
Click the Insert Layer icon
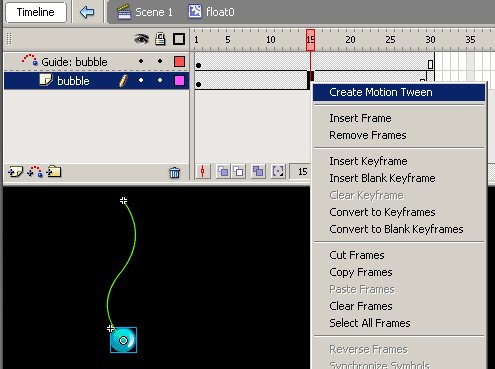[15, 172]
